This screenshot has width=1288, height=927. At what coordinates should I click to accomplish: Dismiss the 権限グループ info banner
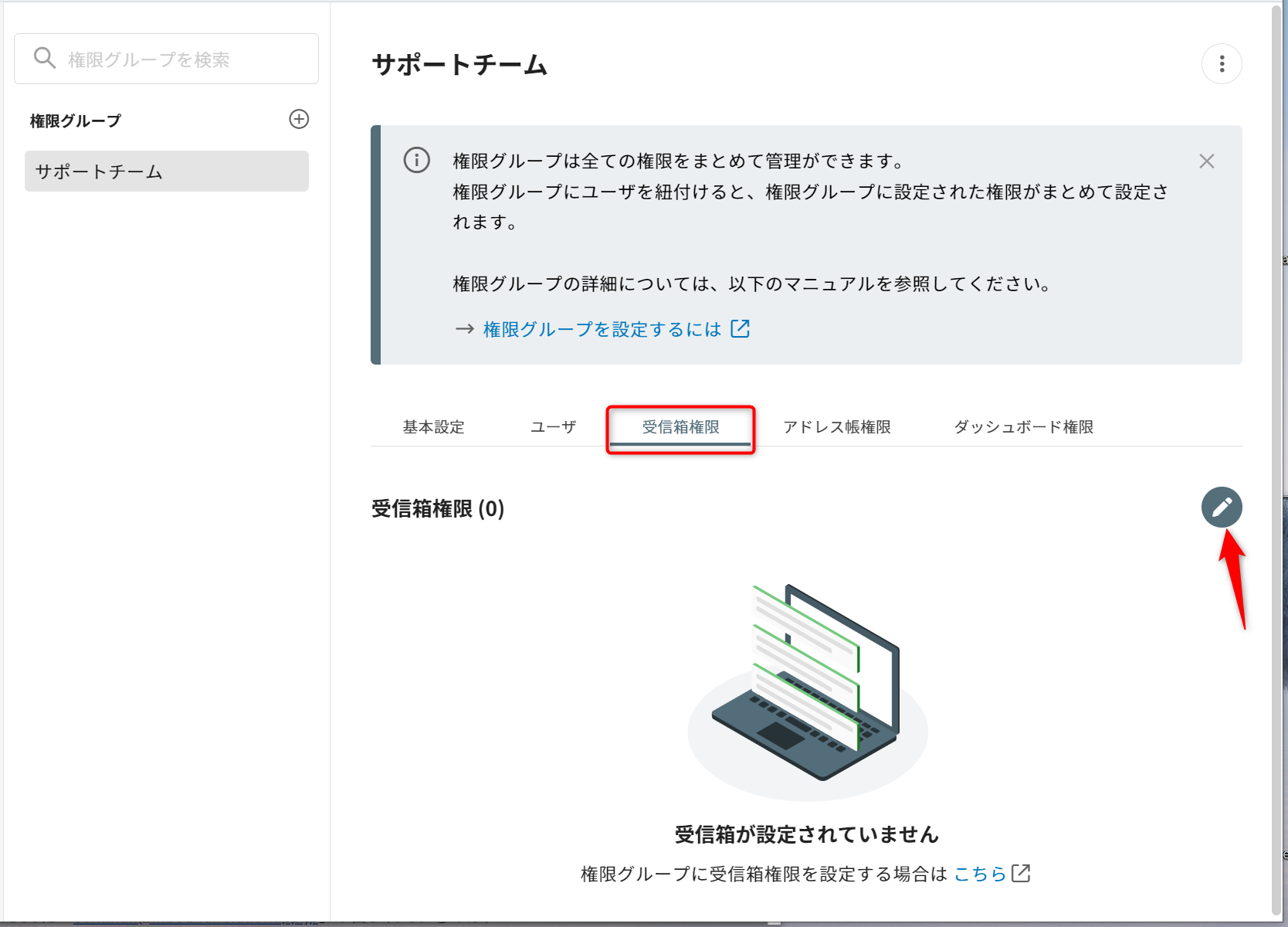coord(1206,161)
